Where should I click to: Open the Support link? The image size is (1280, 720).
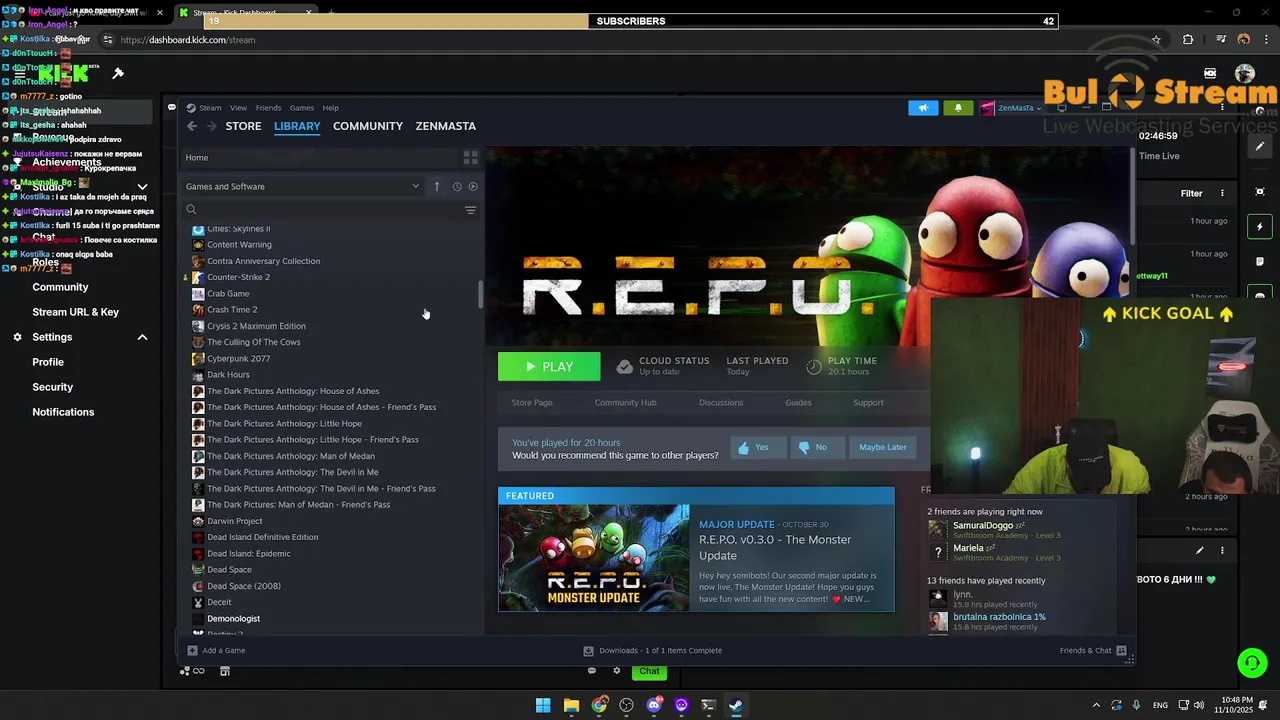[868, 403]
